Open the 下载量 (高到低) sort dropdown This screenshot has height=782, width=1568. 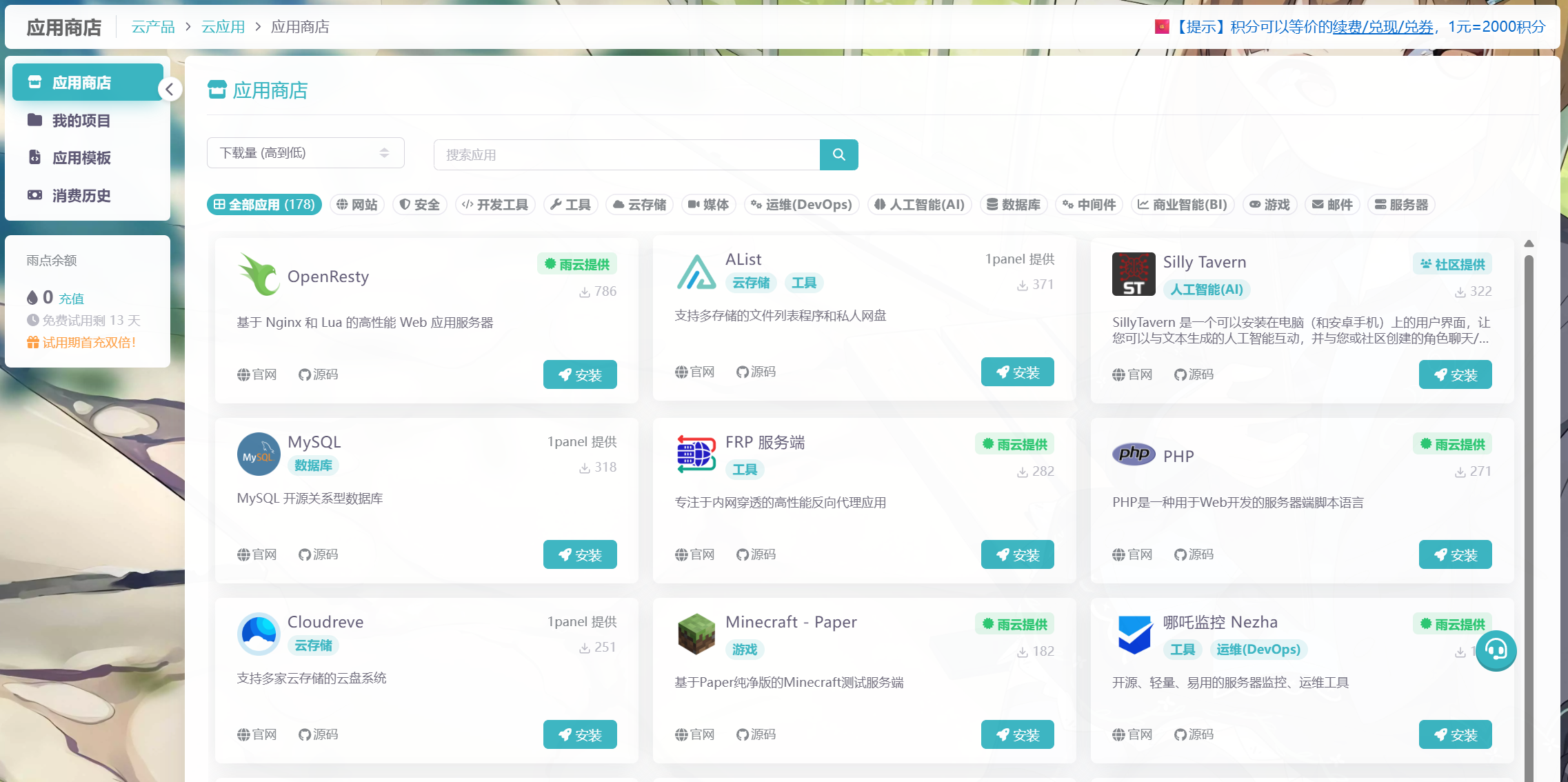pos(305,153)
